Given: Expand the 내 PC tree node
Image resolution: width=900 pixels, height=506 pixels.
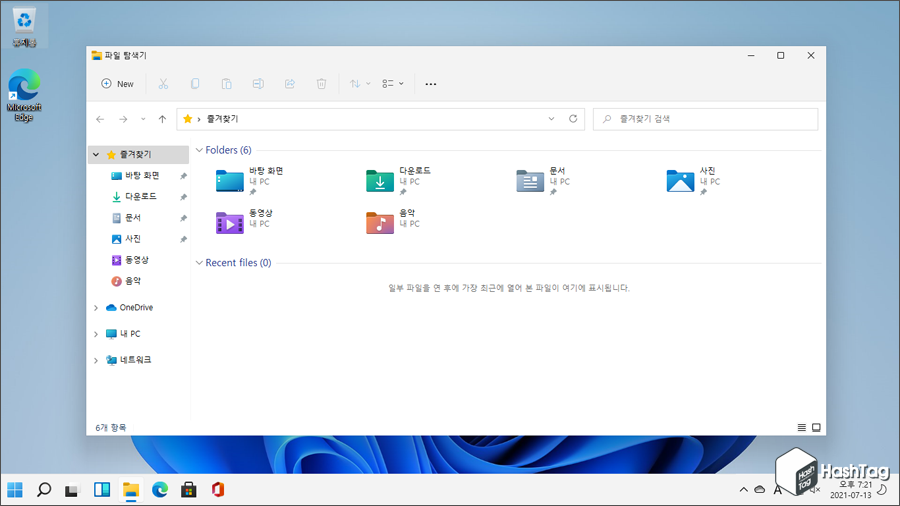Looking at the screenshot, I should [x=96, y=334].
